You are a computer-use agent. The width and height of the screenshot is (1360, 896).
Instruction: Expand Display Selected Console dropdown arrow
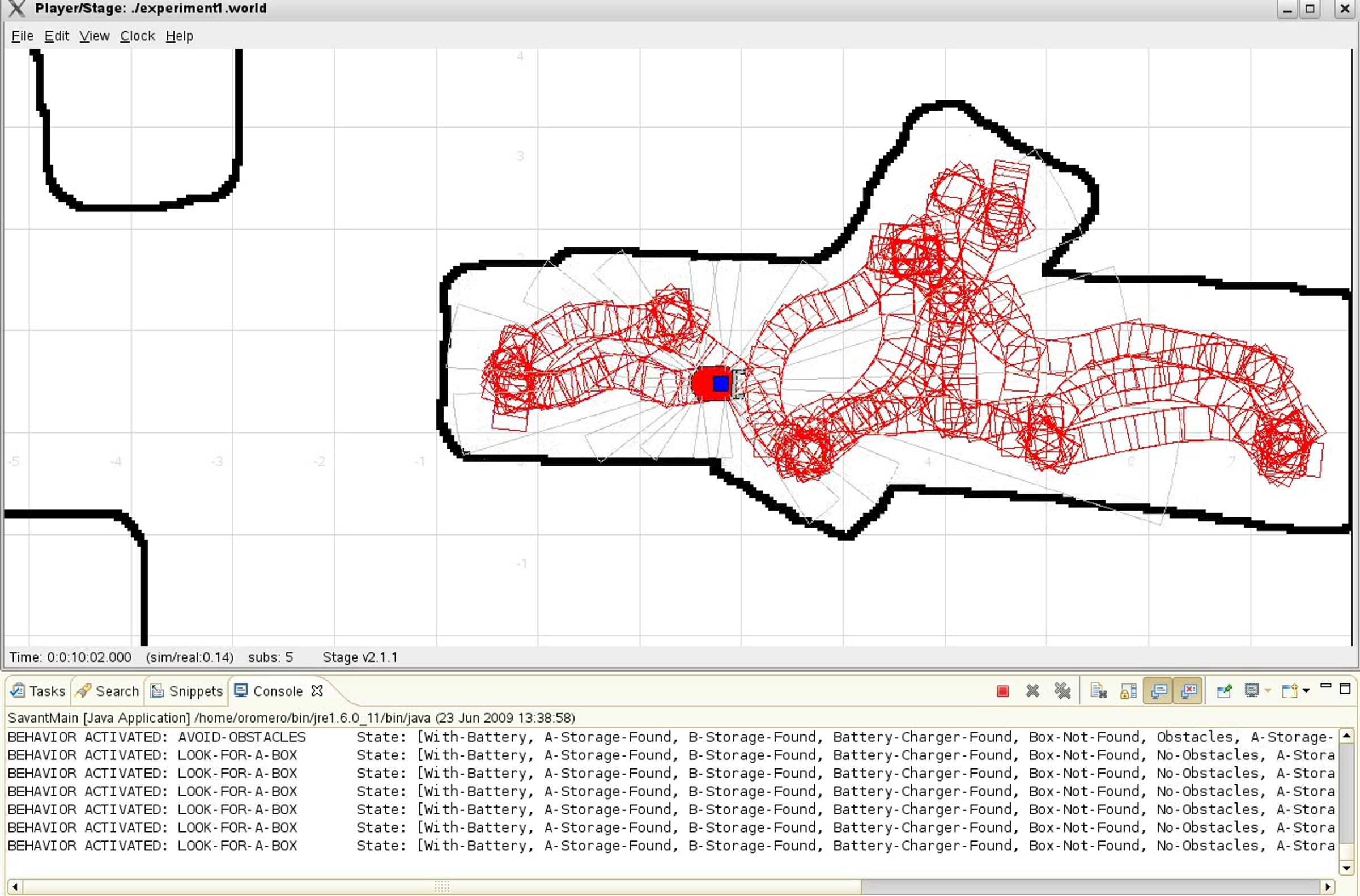(x=1268, y=691)
